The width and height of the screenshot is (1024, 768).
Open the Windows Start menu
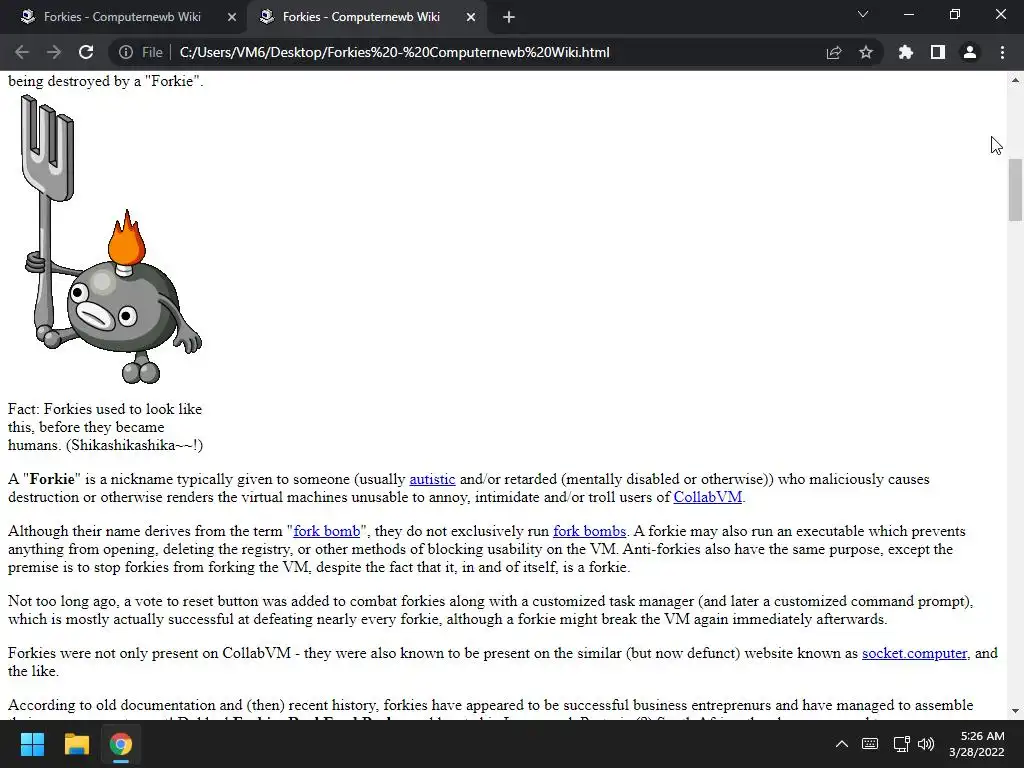[x=32, y=744]
